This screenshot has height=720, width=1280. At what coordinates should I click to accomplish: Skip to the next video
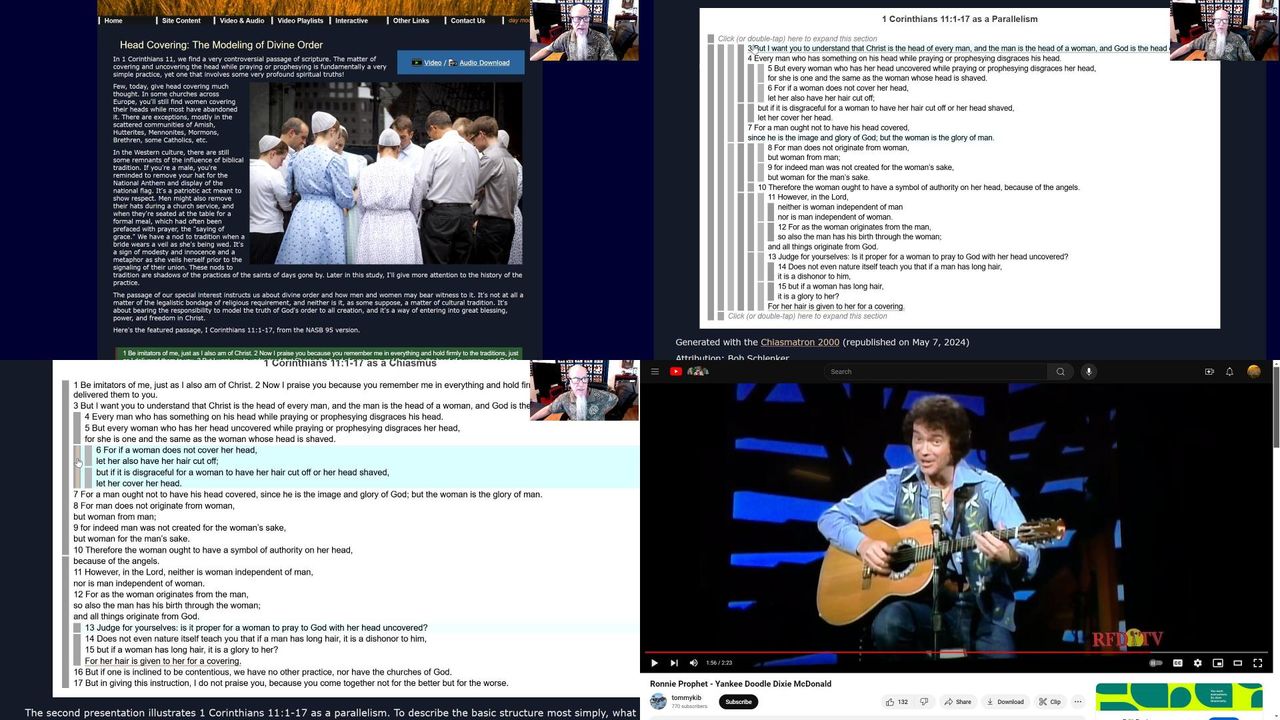[674, 663]
